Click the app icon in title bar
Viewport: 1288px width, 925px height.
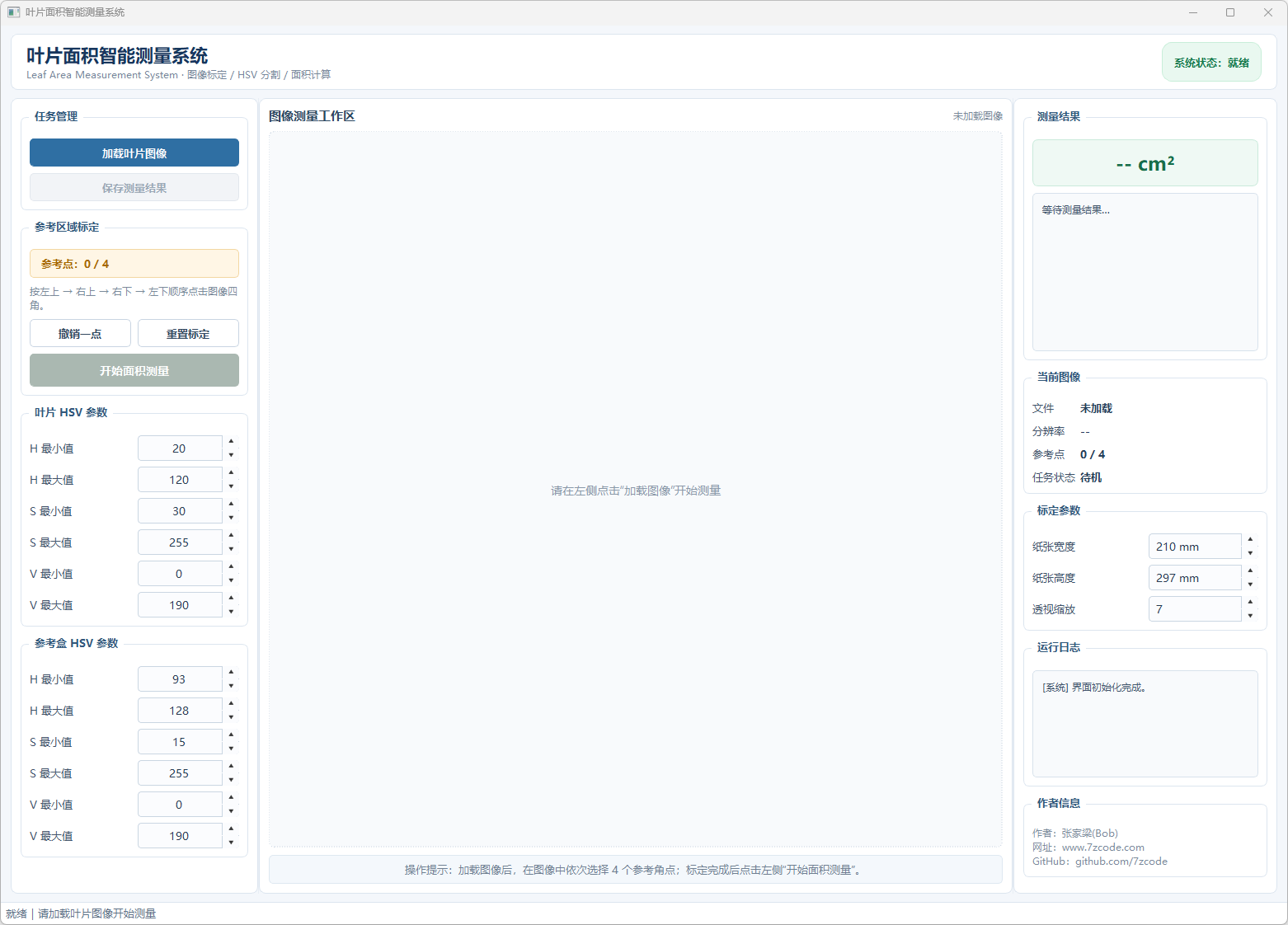point(13,12)
